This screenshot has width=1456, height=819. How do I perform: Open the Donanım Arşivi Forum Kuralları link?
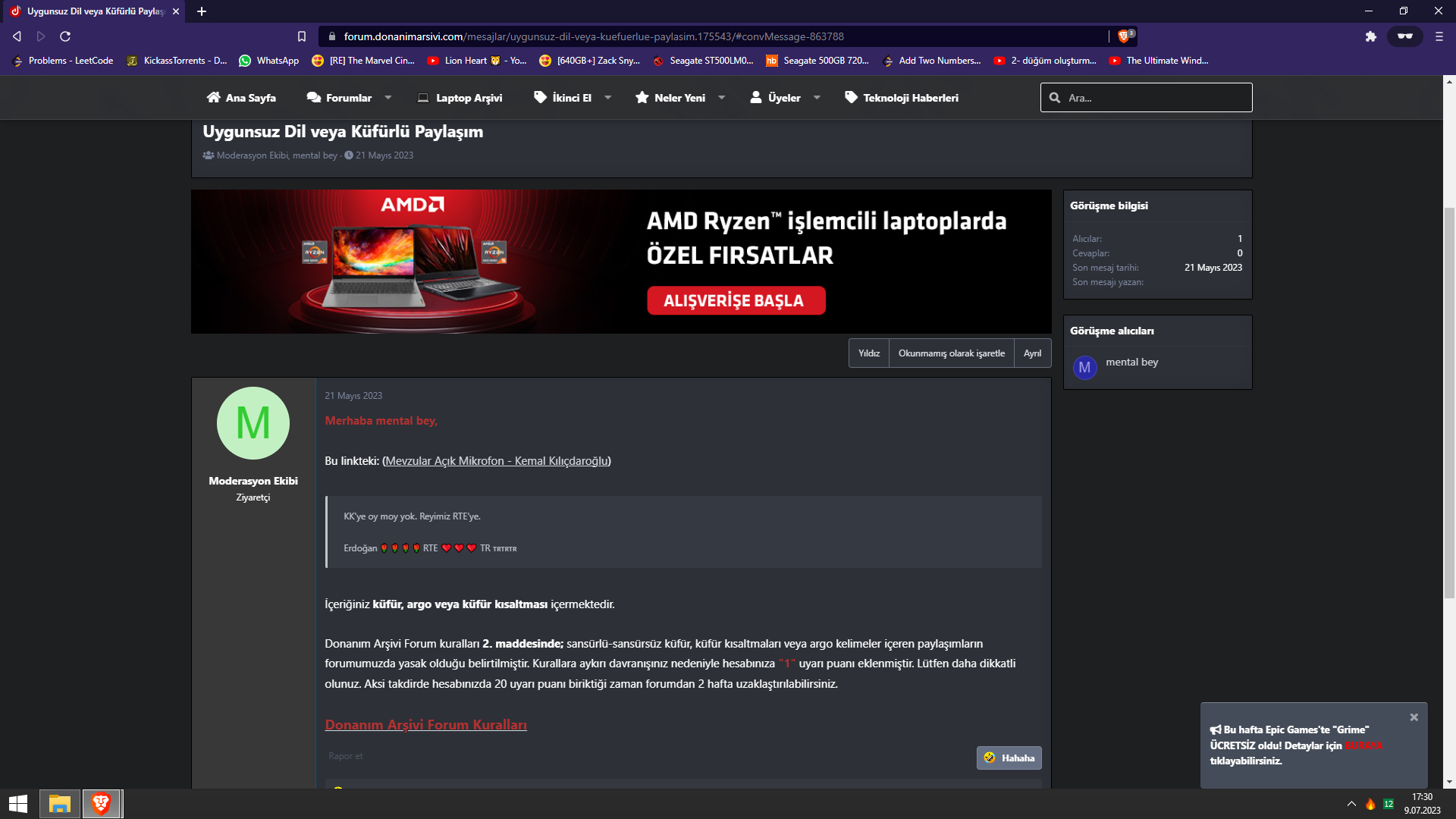[x=425, y=725]
